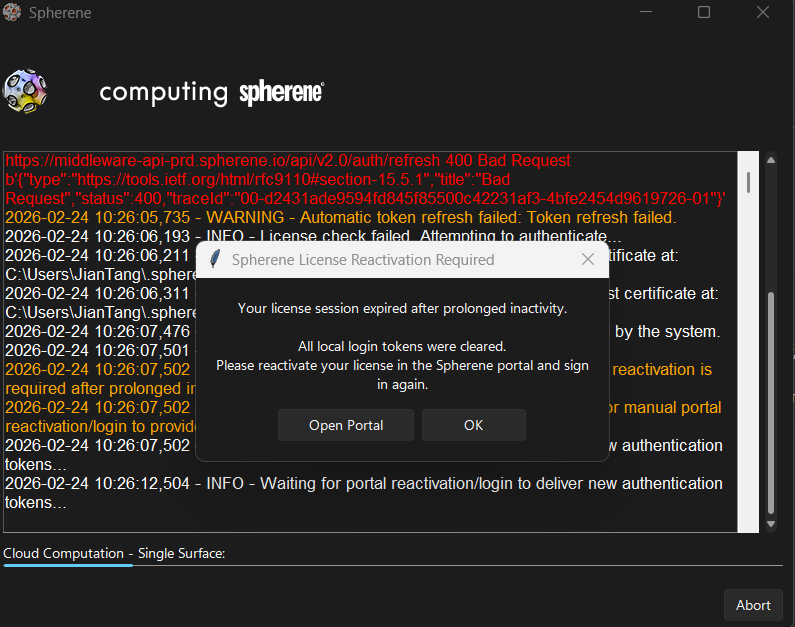Click the 'Automatic token refresh failed' warning line

[340, 217]
